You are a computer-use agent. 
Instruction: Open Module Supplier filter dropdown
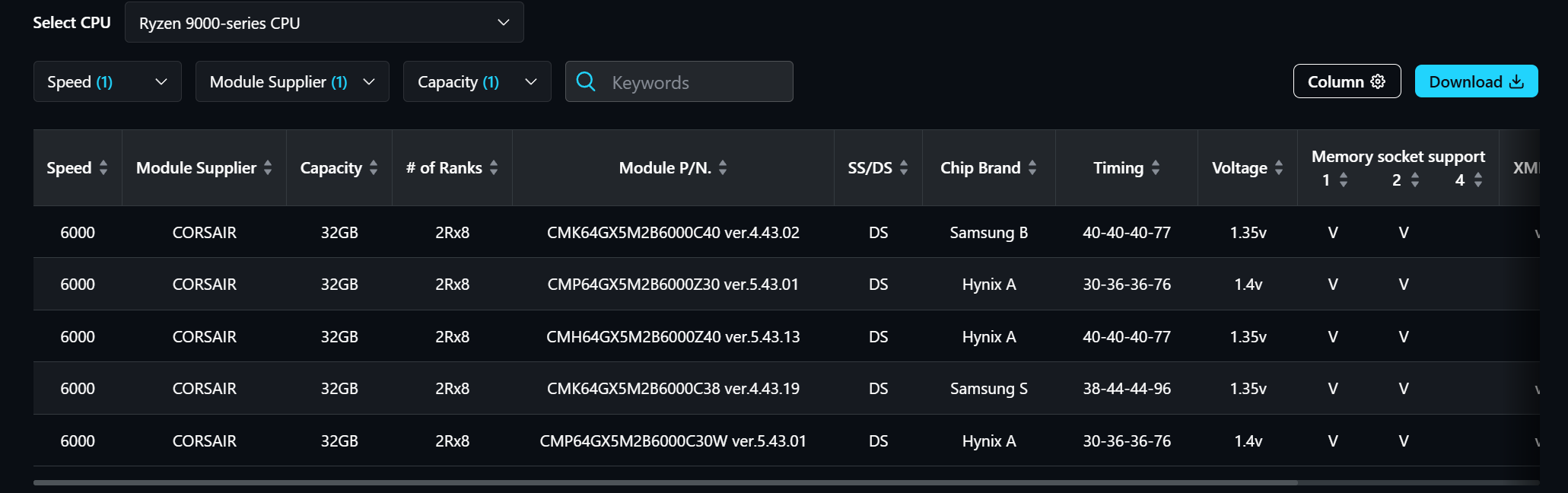[292, 82]
